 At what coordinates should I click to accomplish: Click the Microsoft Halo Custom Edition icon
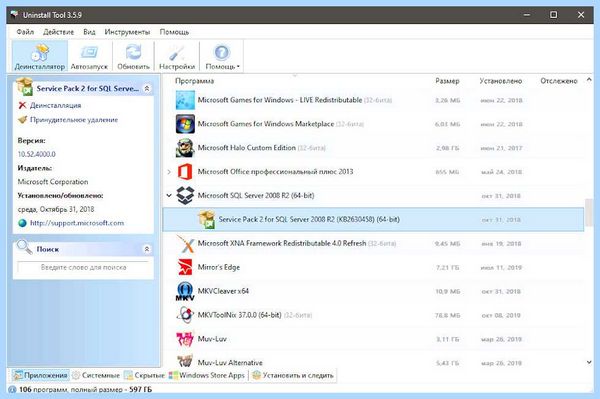185,148
